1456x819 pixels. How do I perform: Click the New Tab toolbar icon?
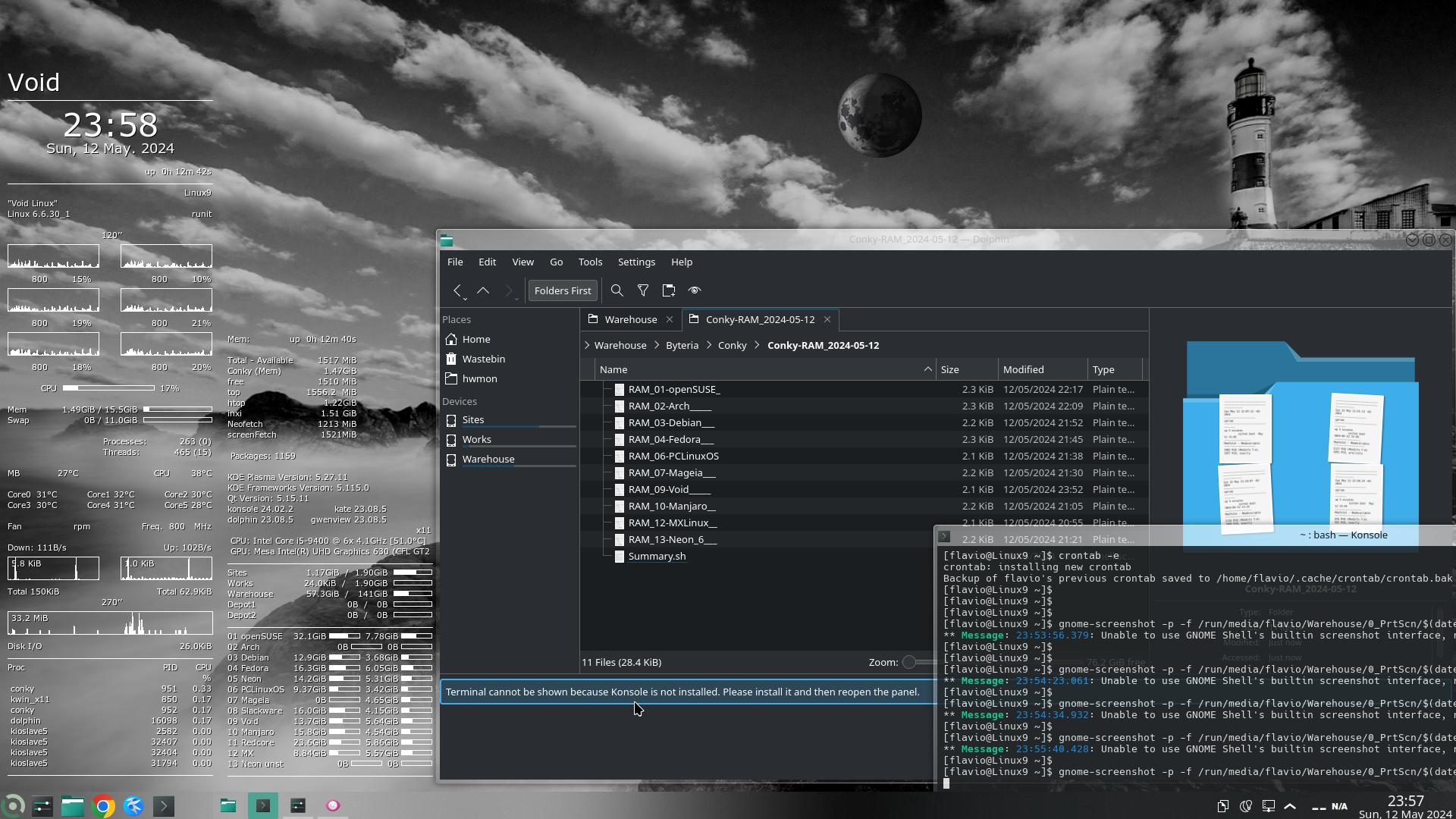[x=669, y=290]
